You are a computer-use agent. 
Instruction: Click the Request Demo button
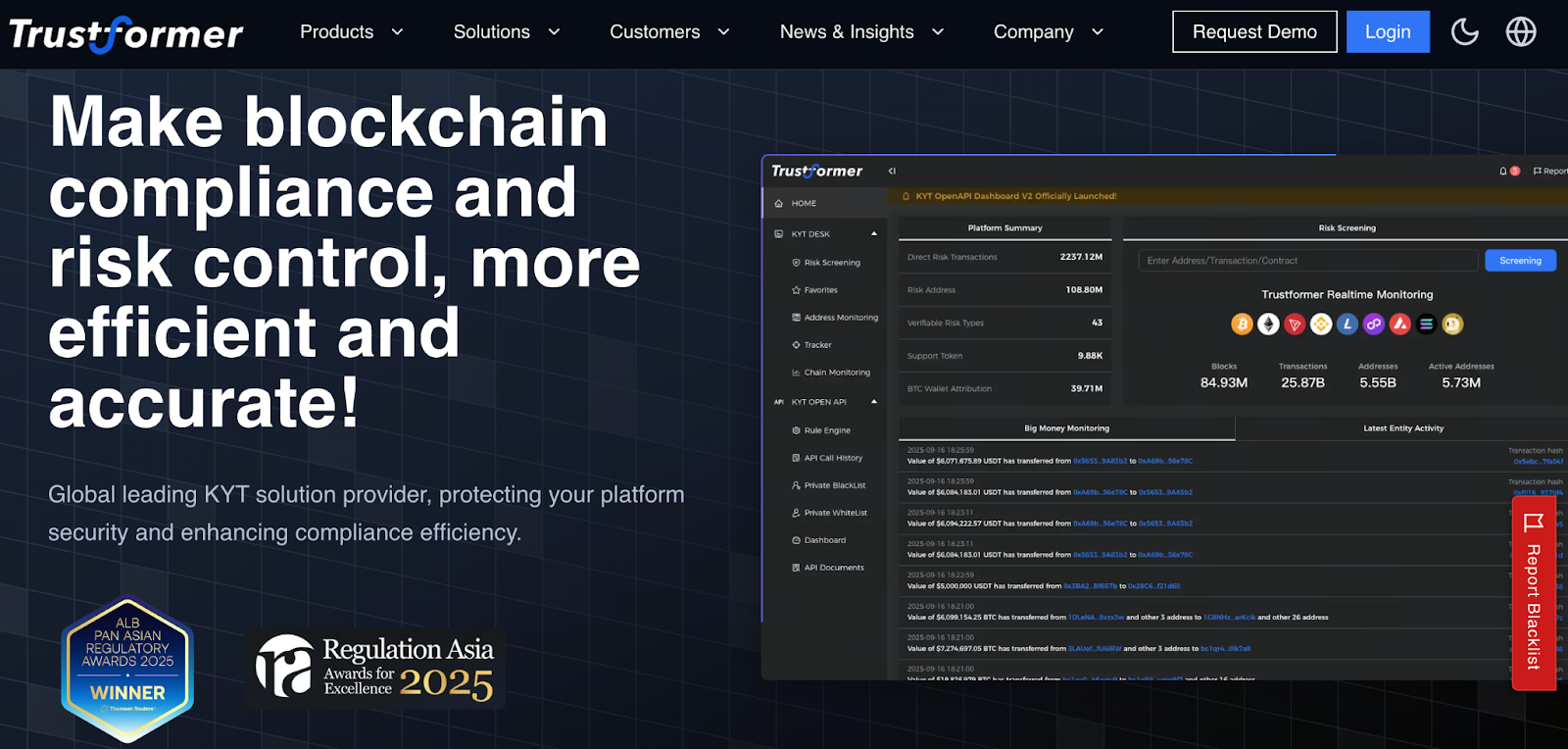click(x=1254, y=31)
